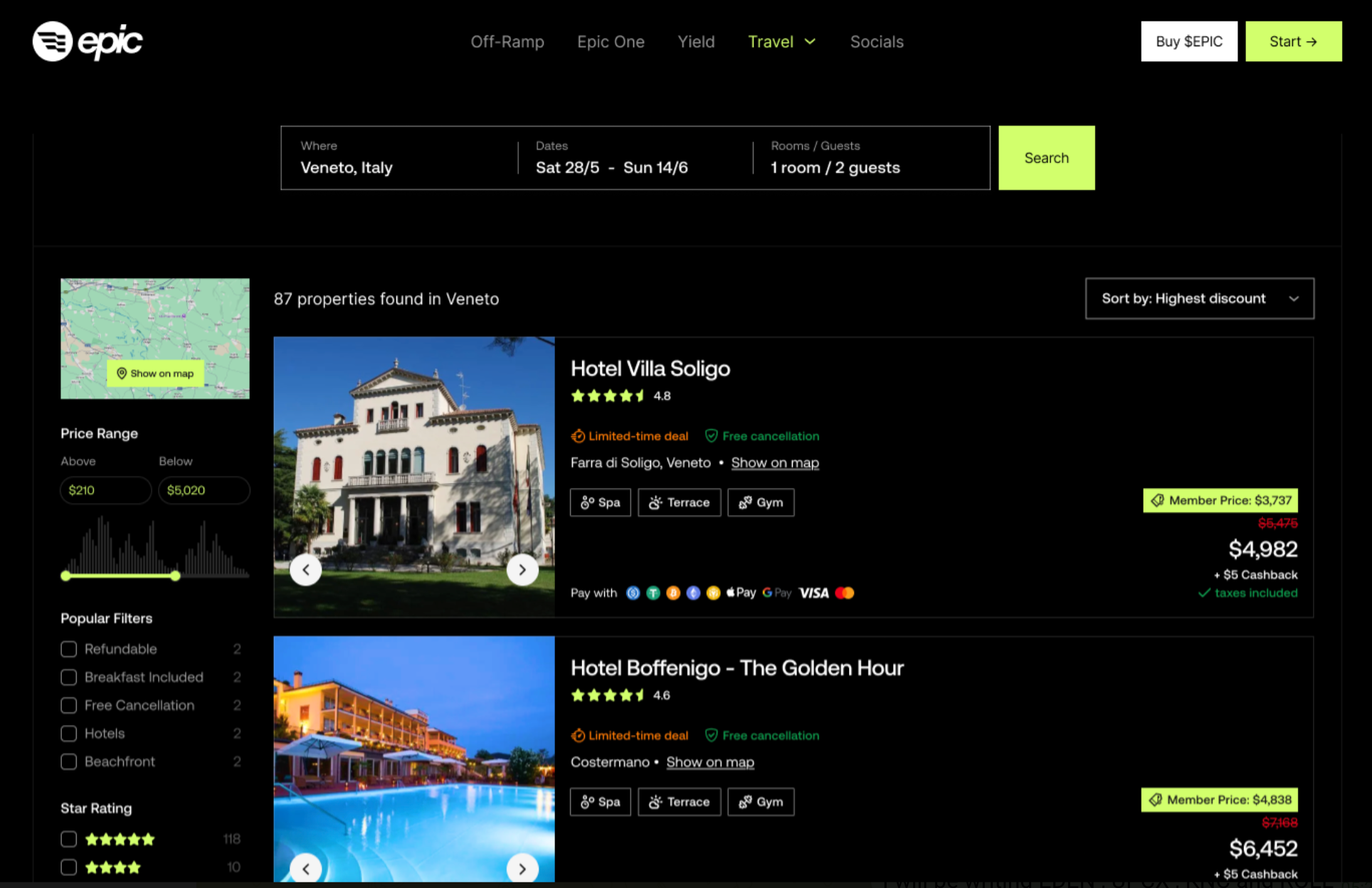Screen dimensions: 1372x888
Task: Click the right handle of price range slider
Action: coord(175,576)
